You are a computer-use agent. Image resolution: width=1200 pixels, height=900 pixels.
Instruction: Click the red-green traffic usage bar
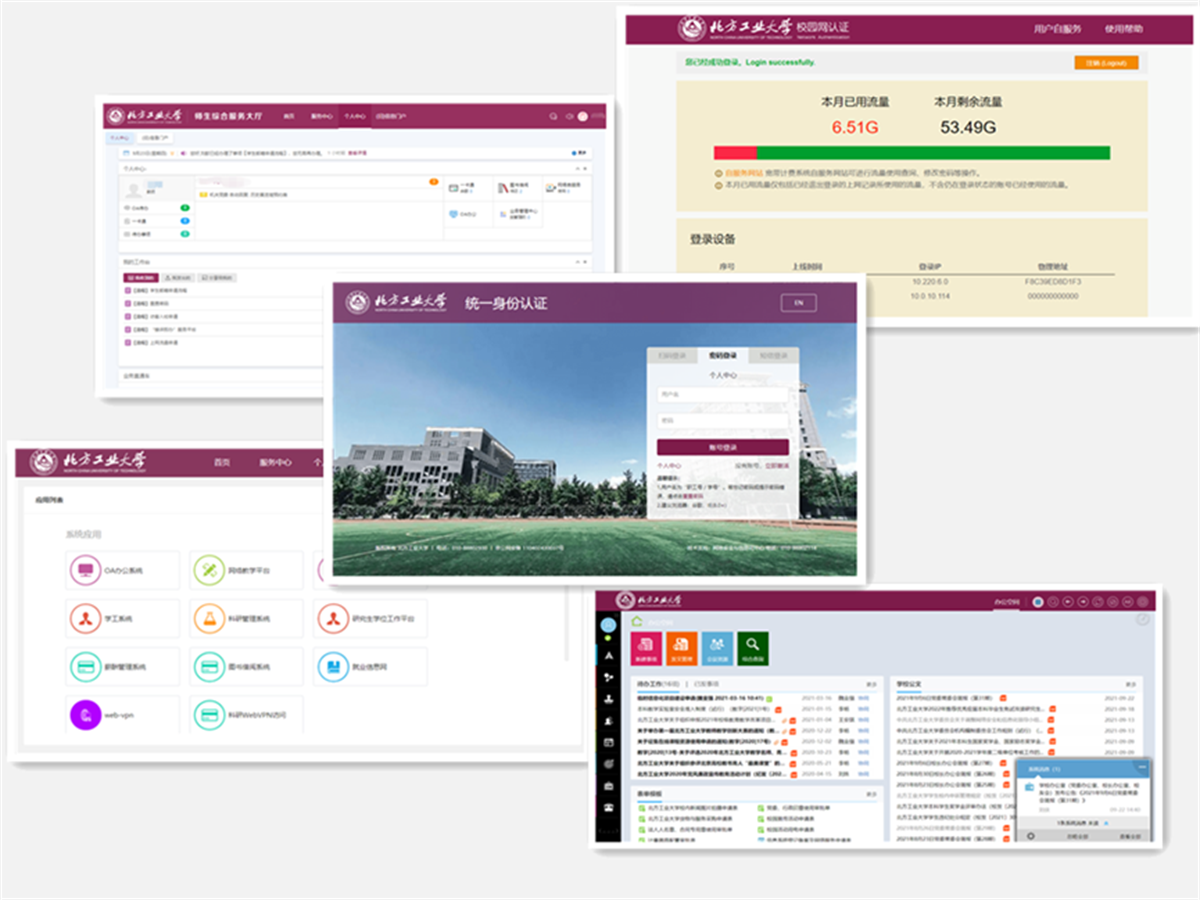(x=911, y=153)
